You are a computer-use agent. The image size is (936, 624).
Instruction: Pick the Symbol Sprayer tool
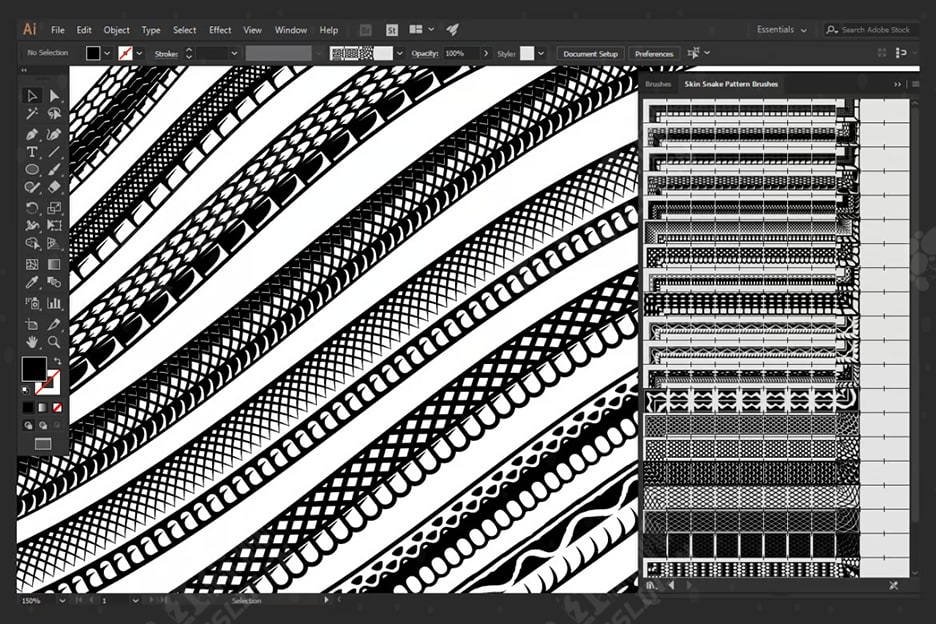click(32, 303)
